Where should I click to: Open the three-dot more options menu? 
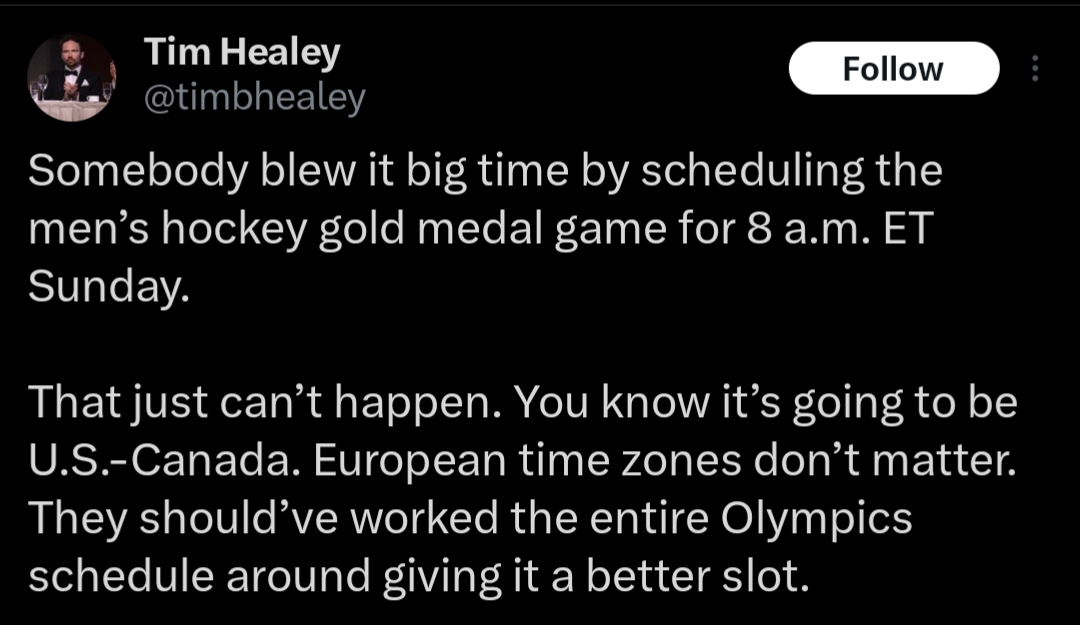[x=1035, y=68]
